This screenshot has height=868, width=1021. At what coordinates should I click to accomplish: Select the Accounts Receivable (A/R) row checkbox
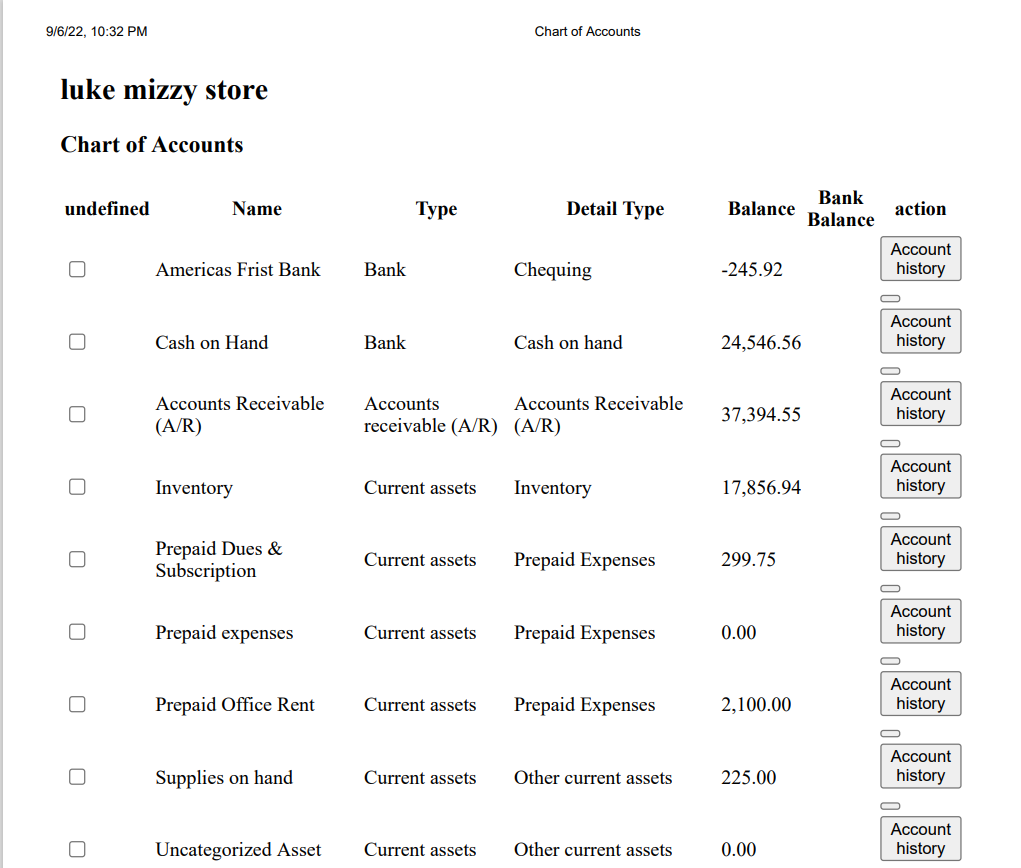click(x=77, y=414)
